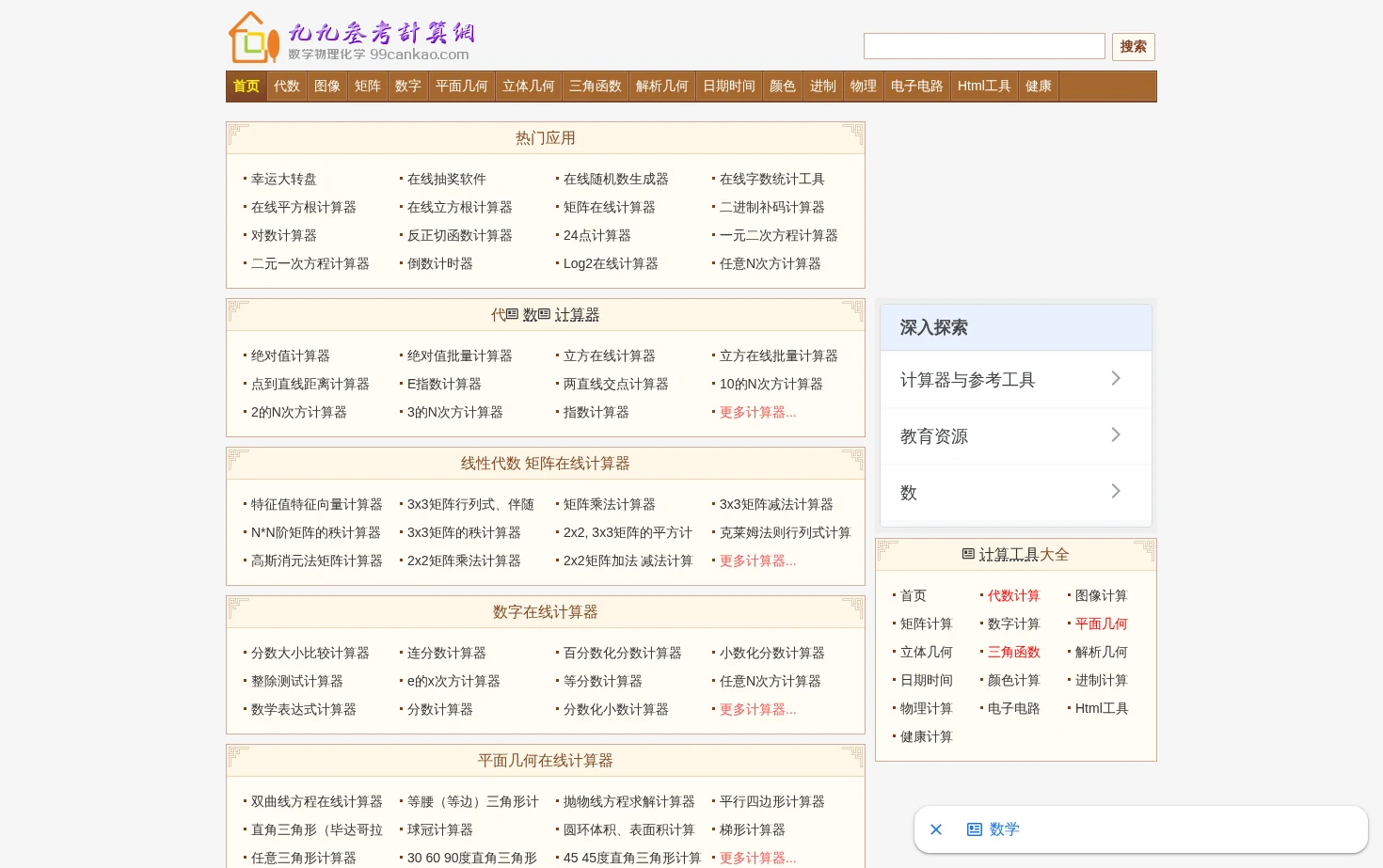The image size is (1383, 868).
Task: Open the 日期时间 nav tab
Action: (729, 86)
